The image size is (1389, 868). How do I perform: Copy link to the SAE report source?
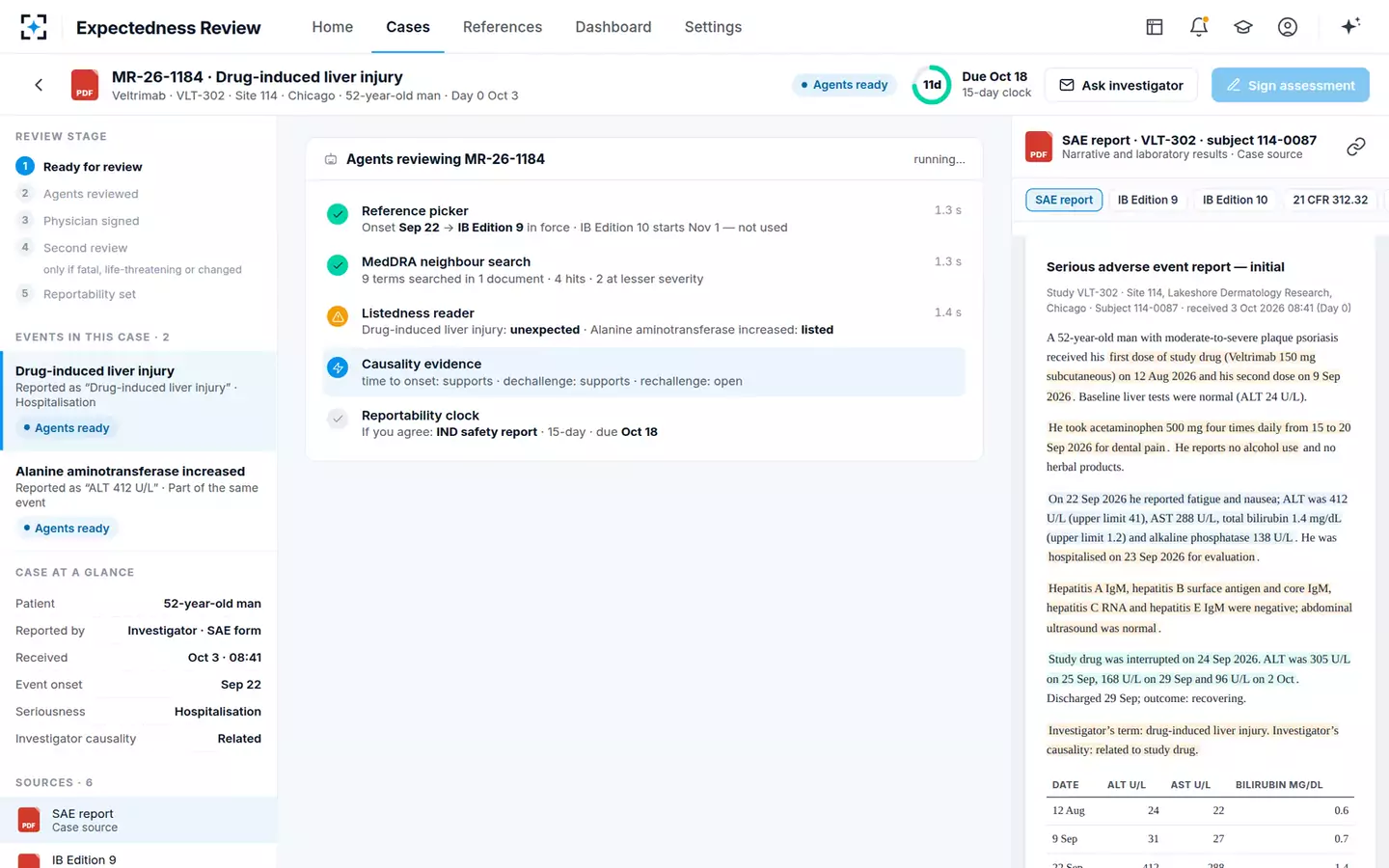coord(1356,147)
